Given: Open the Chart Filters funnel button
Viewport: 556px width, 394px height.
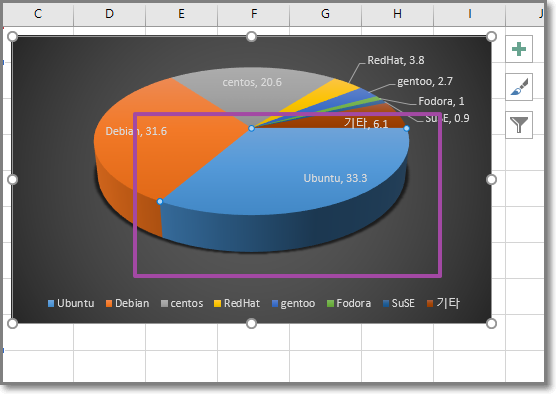Looking at the screenshot, I should coord(519,125).
